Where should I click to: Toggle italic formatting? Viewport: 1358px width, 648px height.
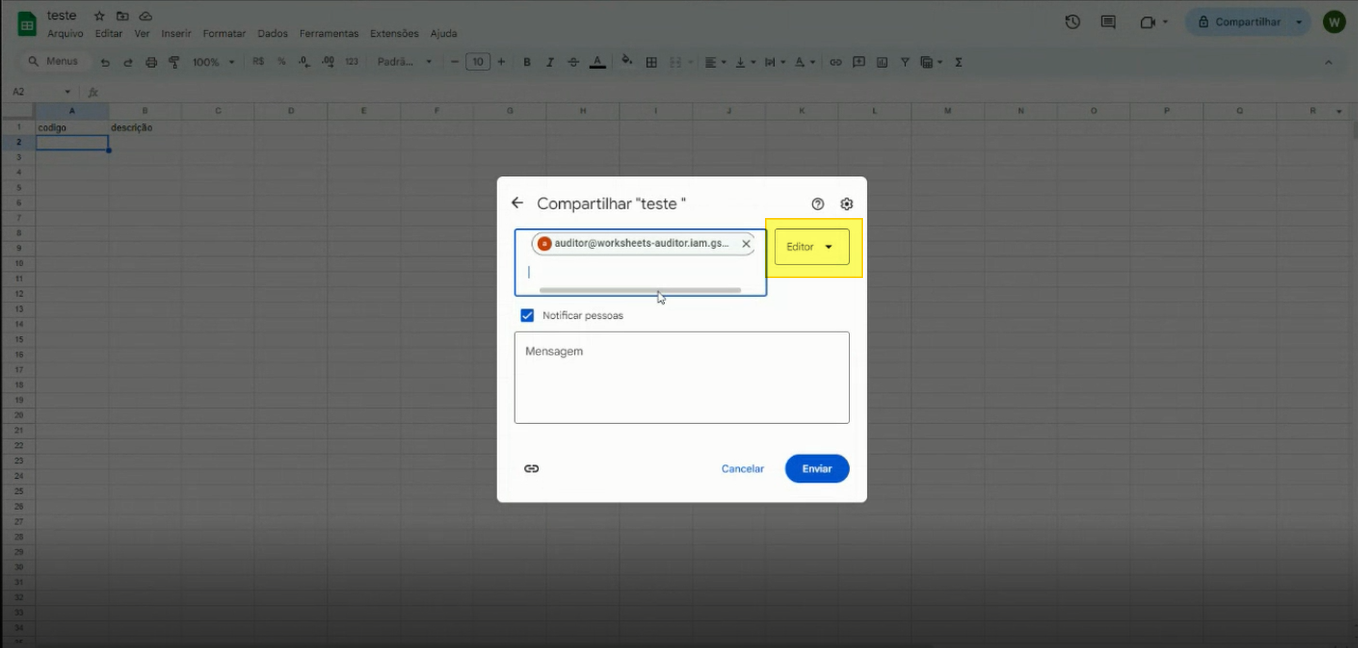point(550,62)
